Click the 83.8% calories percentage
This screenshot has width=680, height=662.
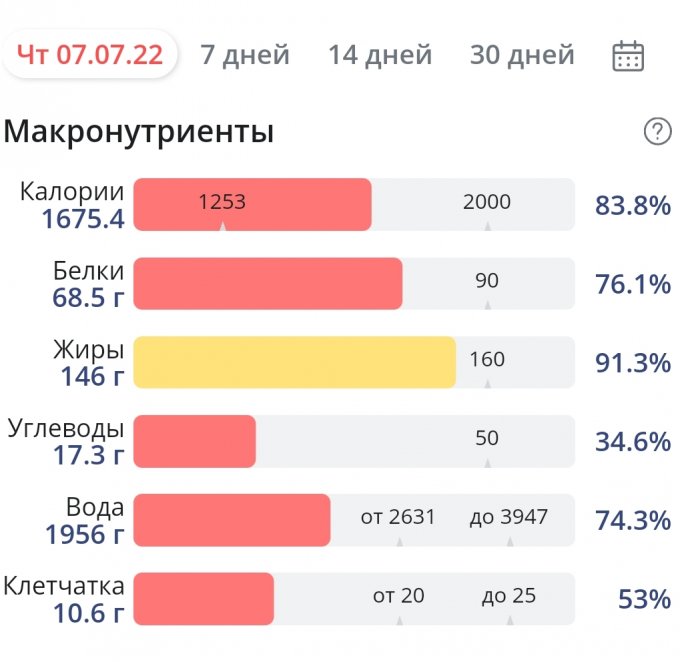click(x=632, y=206)
